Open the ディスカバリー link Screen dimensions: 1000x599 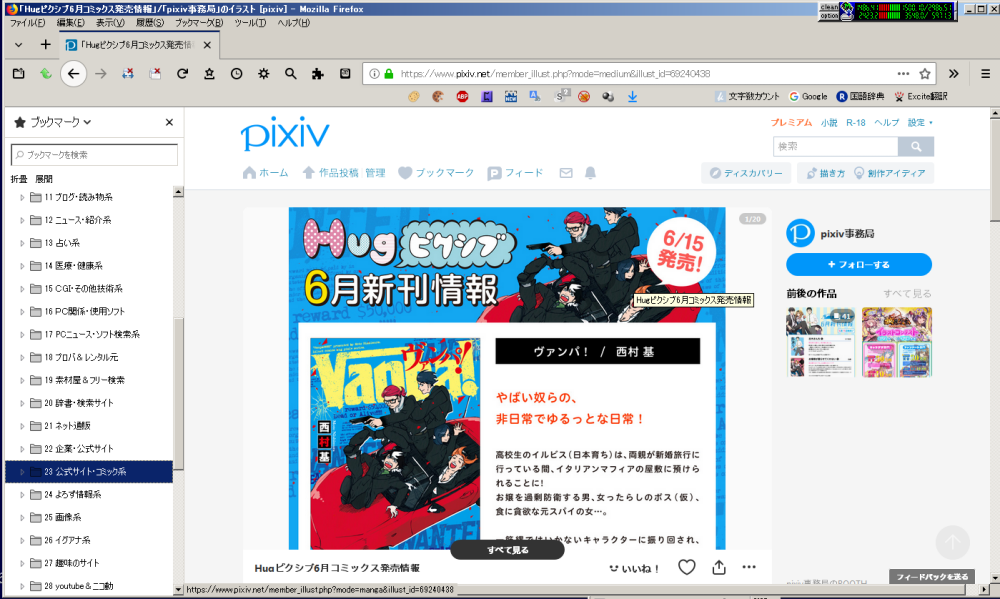click(746, 173)
